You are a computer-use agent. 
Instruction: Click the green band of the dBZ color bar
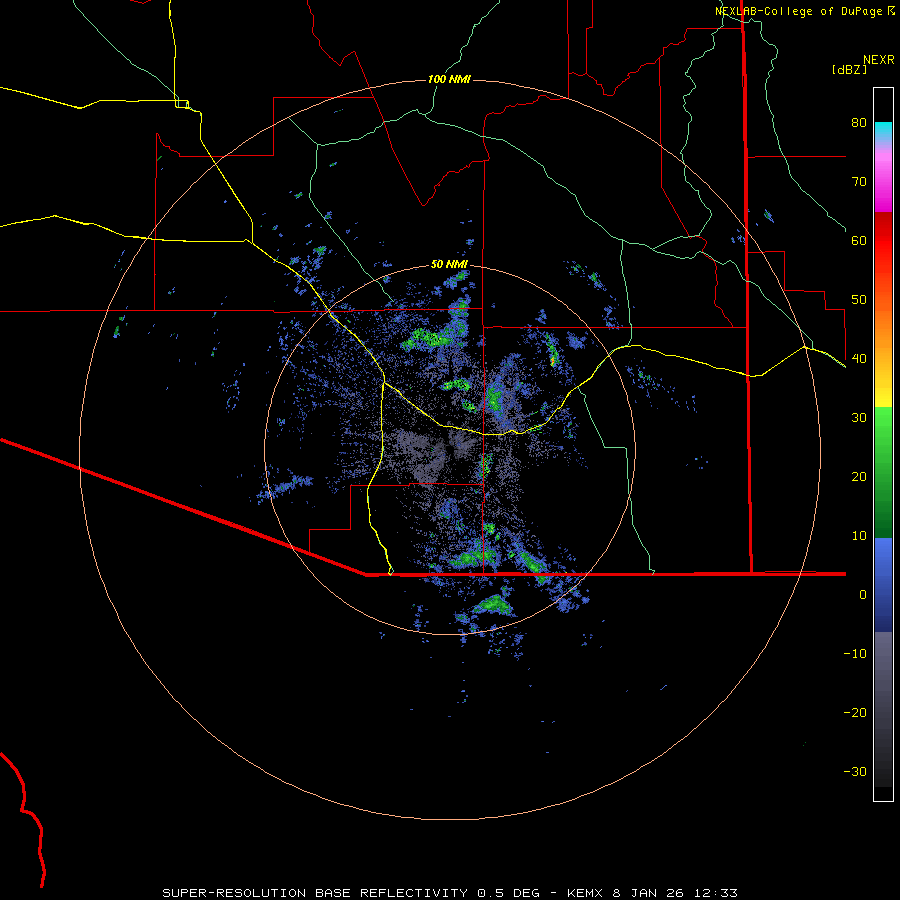click(x=883, y=472)
